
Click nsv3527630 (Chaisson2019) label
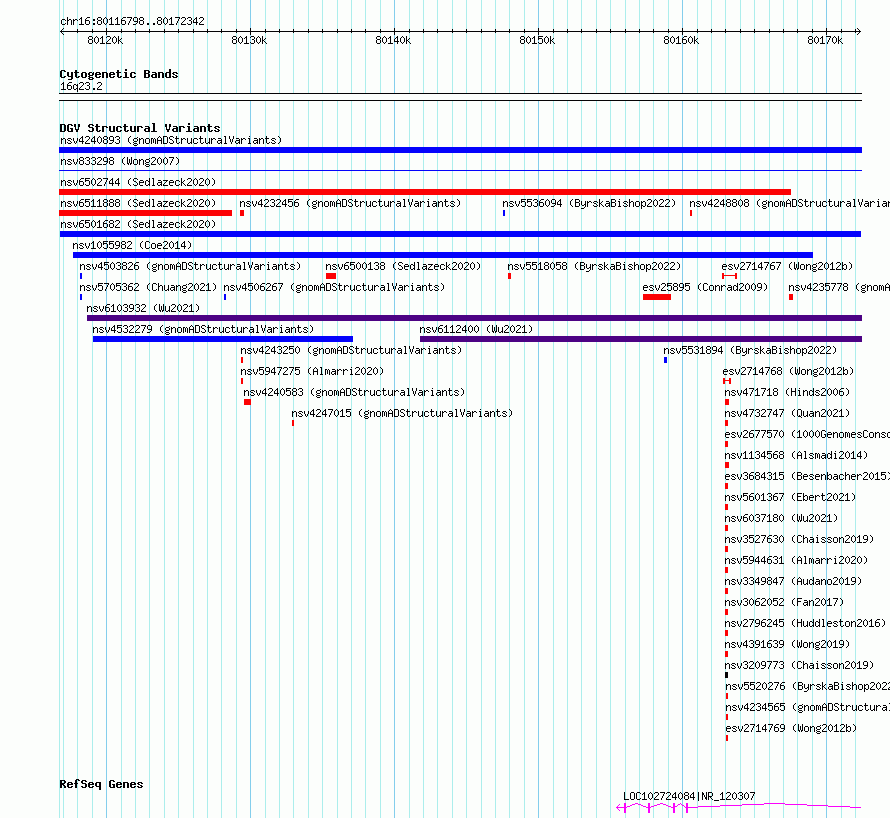[x=799, y=539]
